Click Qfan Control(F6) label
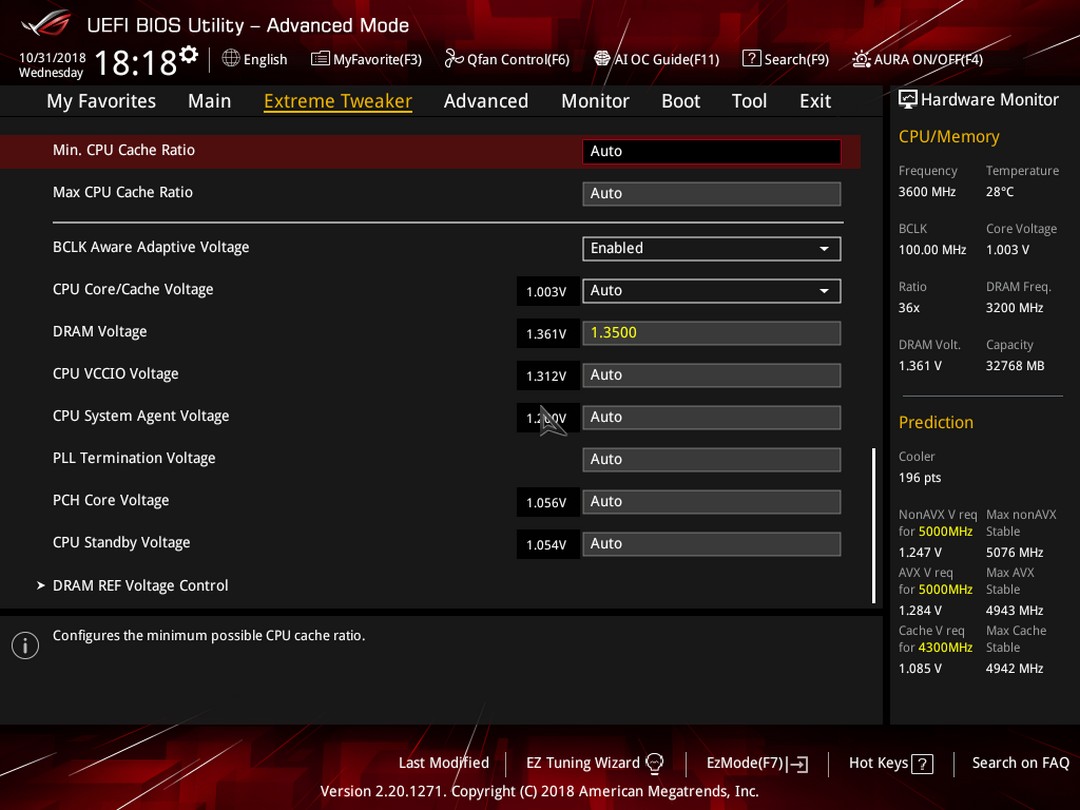The height and width of the screenshot is (810, 1080). [518, 59]
